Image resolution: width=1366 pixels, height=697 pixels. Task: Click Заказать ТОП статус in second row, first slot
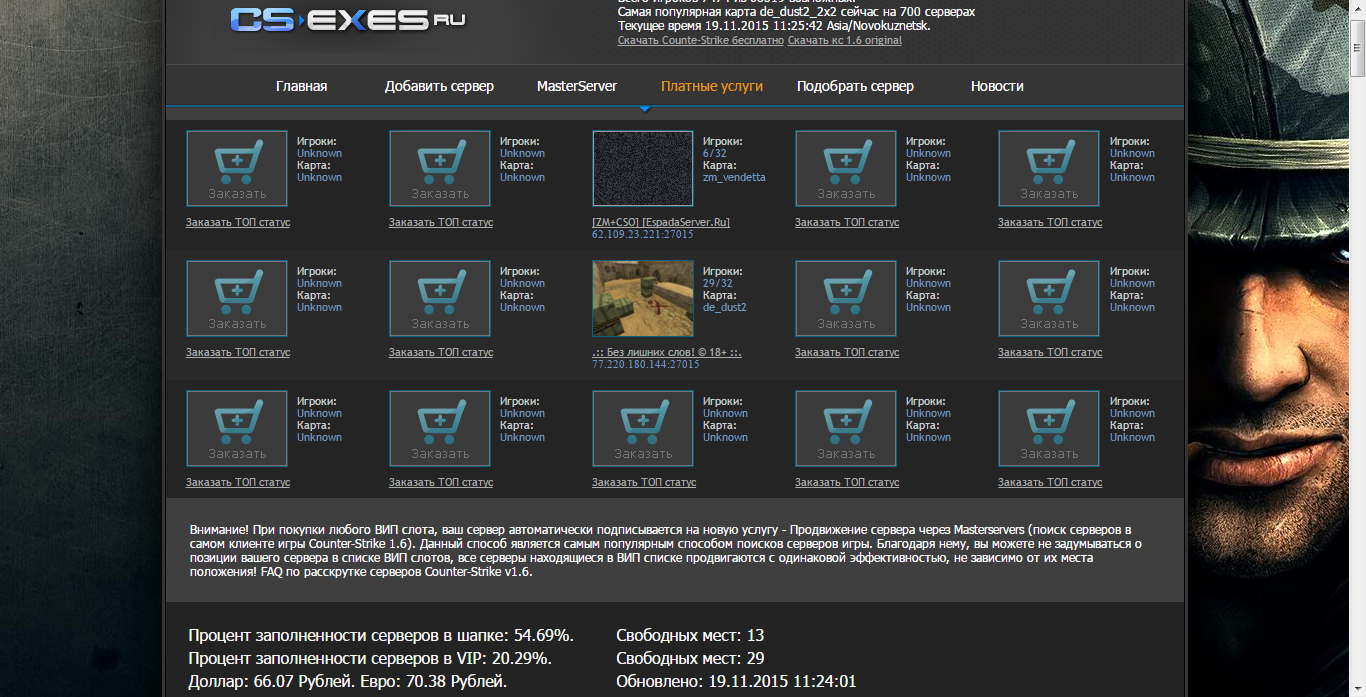coord(238,352)
